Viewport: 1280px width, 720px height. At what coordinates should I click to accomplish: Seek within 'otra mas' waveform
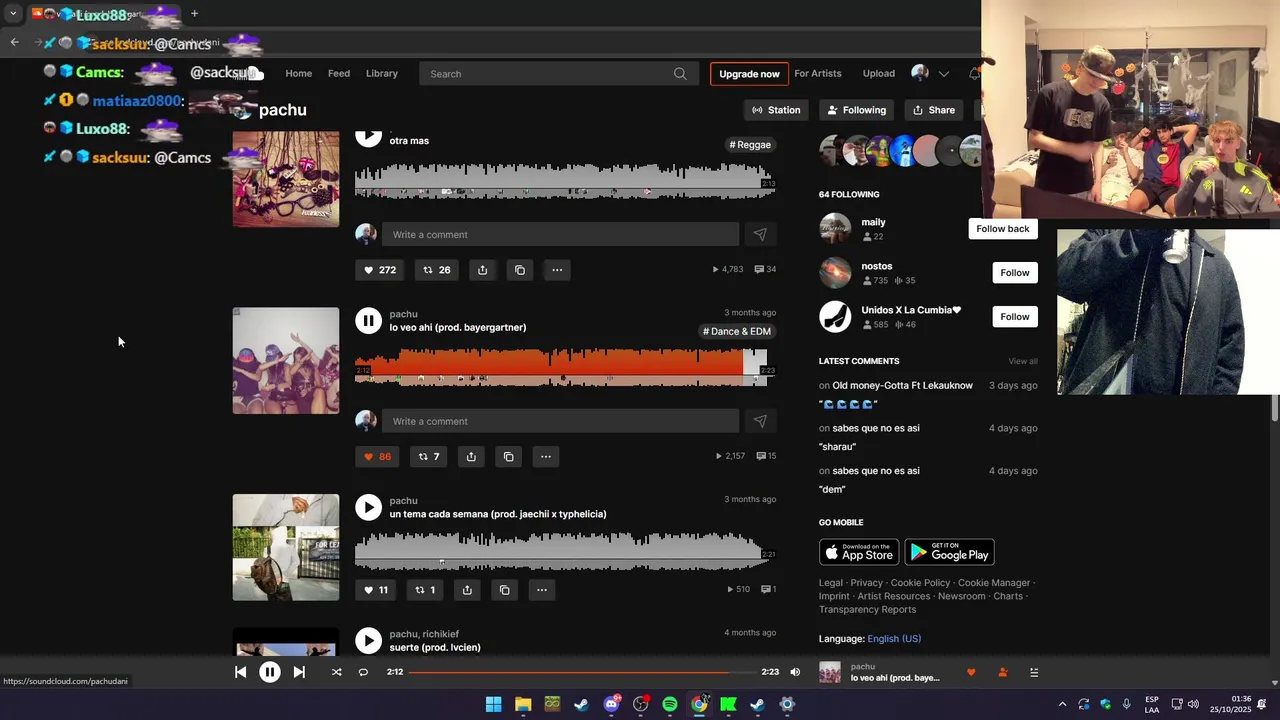[x=565, y=181]
